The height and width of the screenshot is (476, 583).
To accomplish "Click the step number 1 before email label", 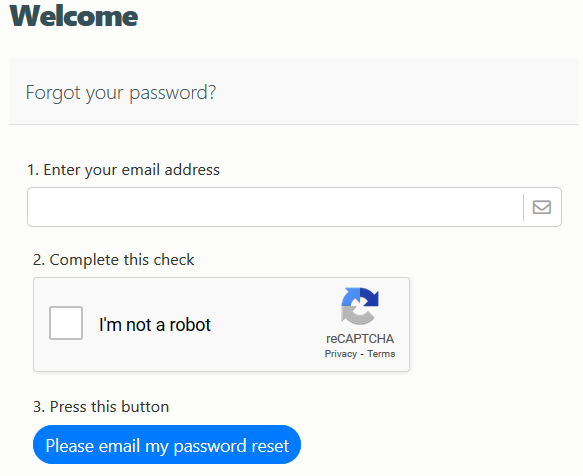I will (32, 170).
